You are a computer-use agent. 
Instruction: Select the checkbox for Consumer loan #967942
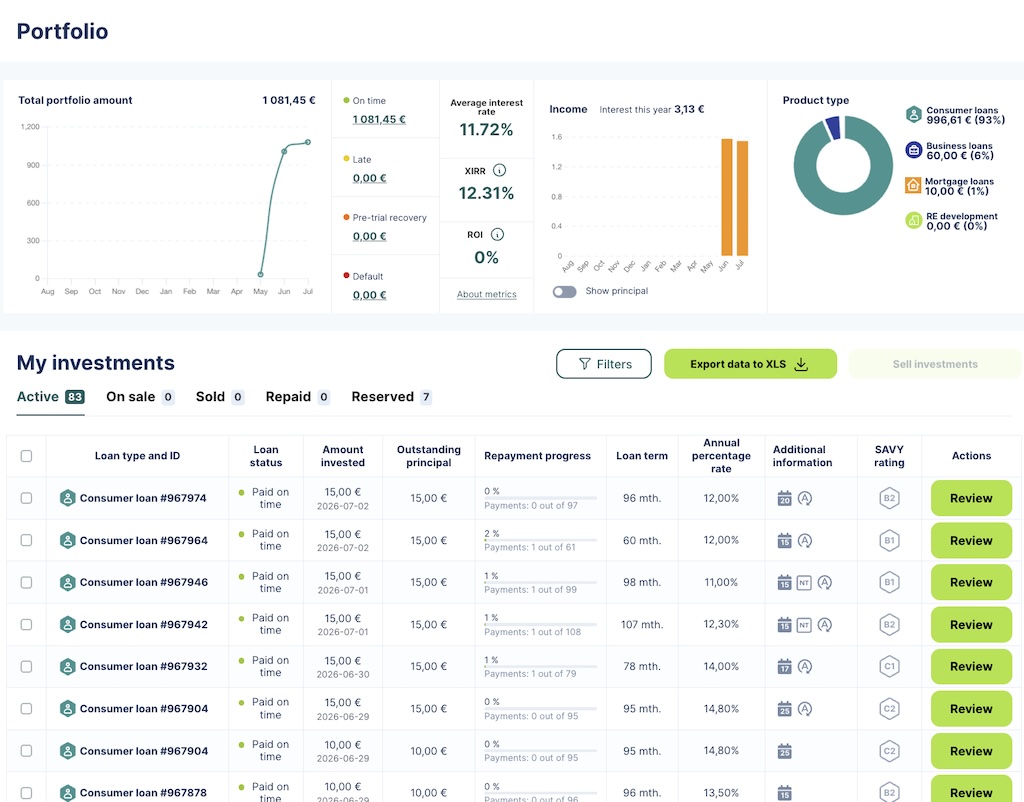26,624
